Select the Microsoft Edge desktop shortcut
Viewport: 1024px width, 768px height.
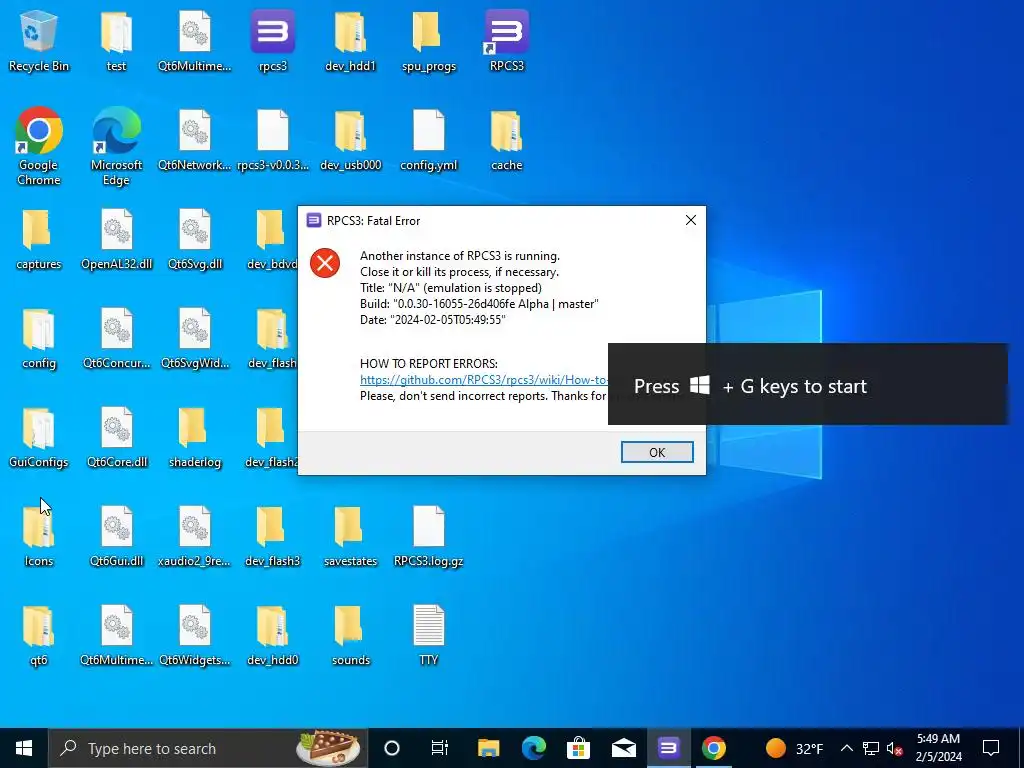click(x=116, y=146)
